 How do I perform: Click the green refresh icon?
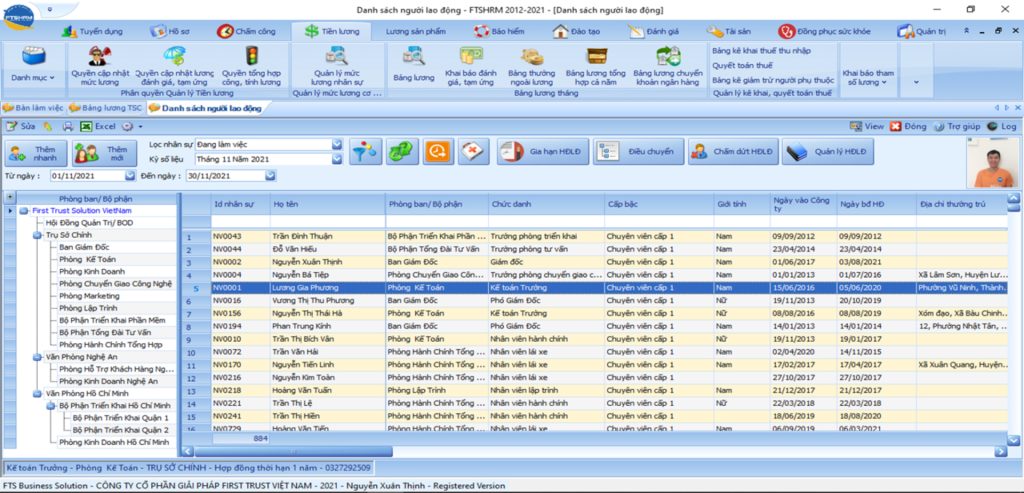402,152
